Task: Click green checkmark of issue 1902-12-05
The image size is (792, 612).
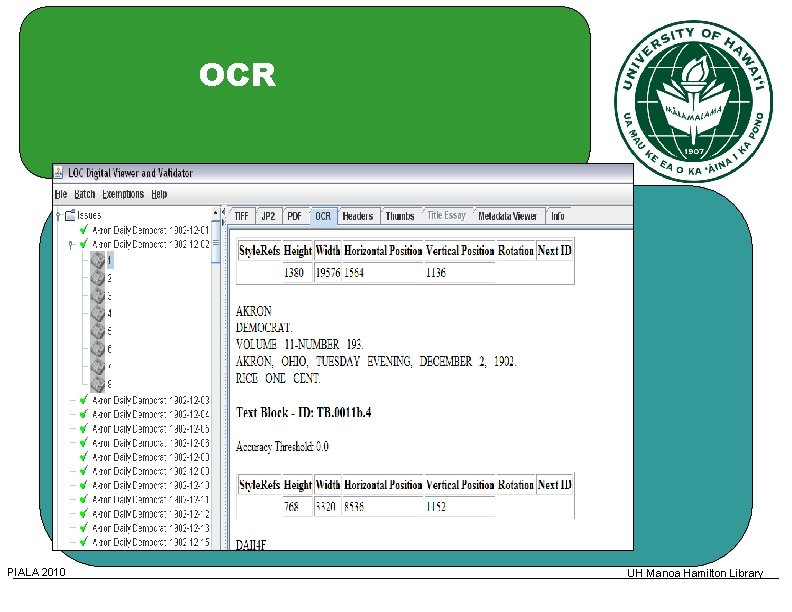Action: [84, 428]
